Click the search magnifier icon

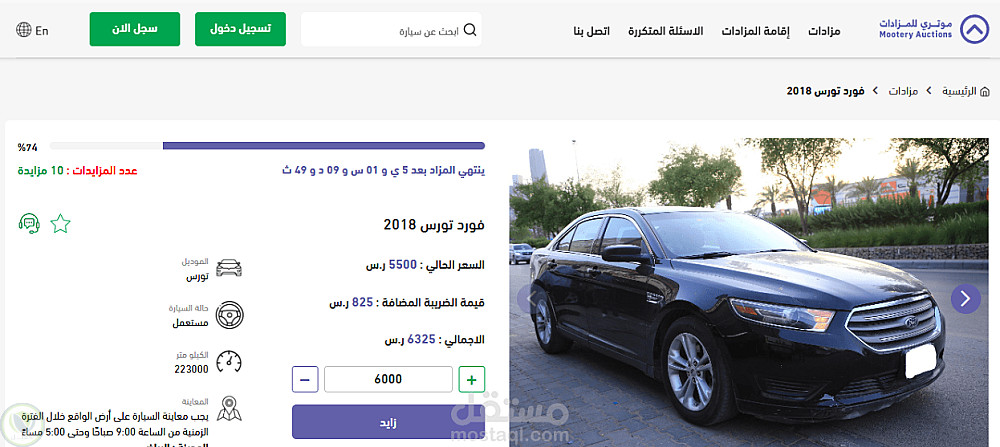click(x=470, y=30)
